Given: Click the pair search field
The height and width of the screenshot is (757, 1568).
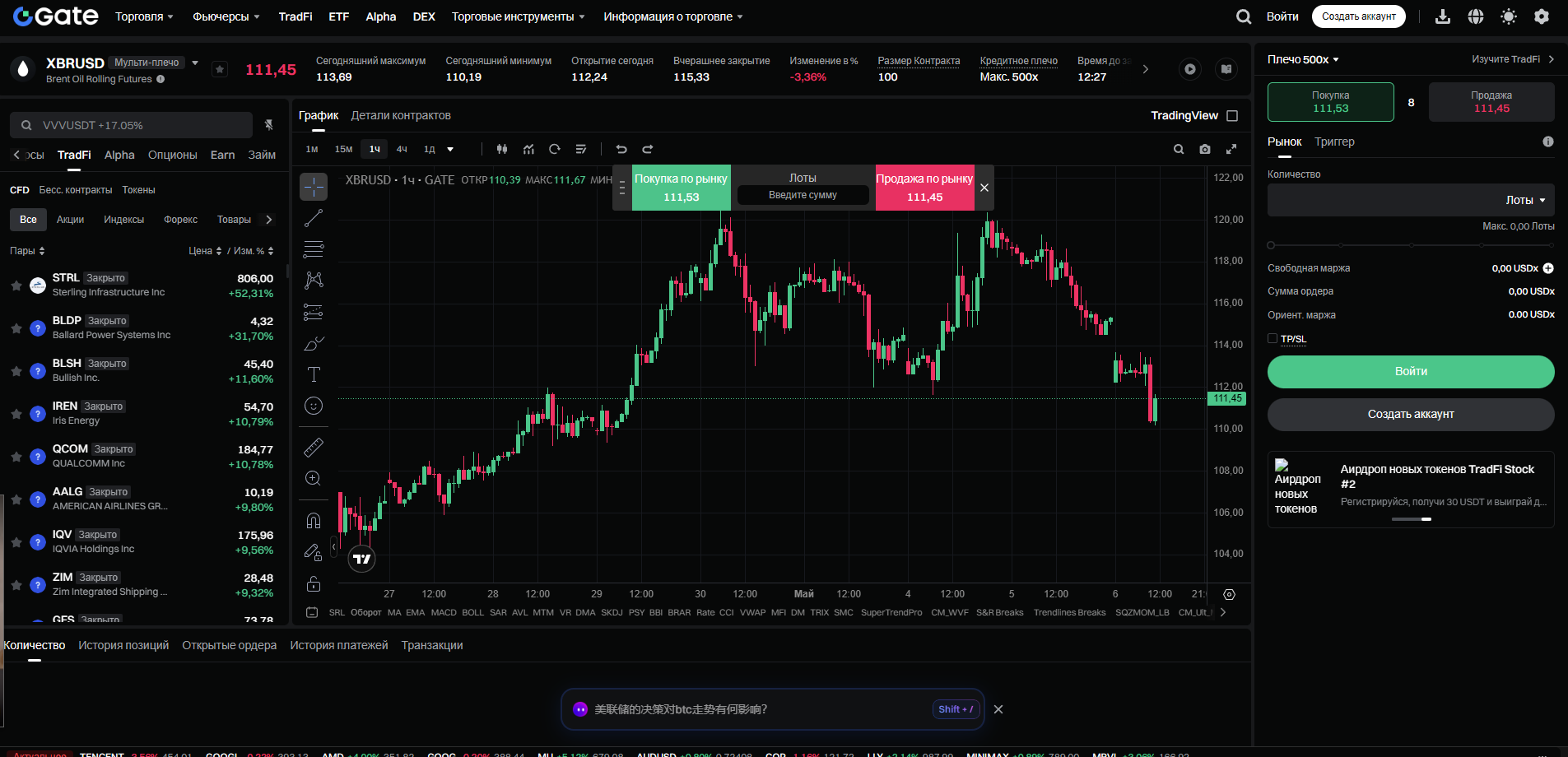Looking at the screenshot, I should click(131, 125).
